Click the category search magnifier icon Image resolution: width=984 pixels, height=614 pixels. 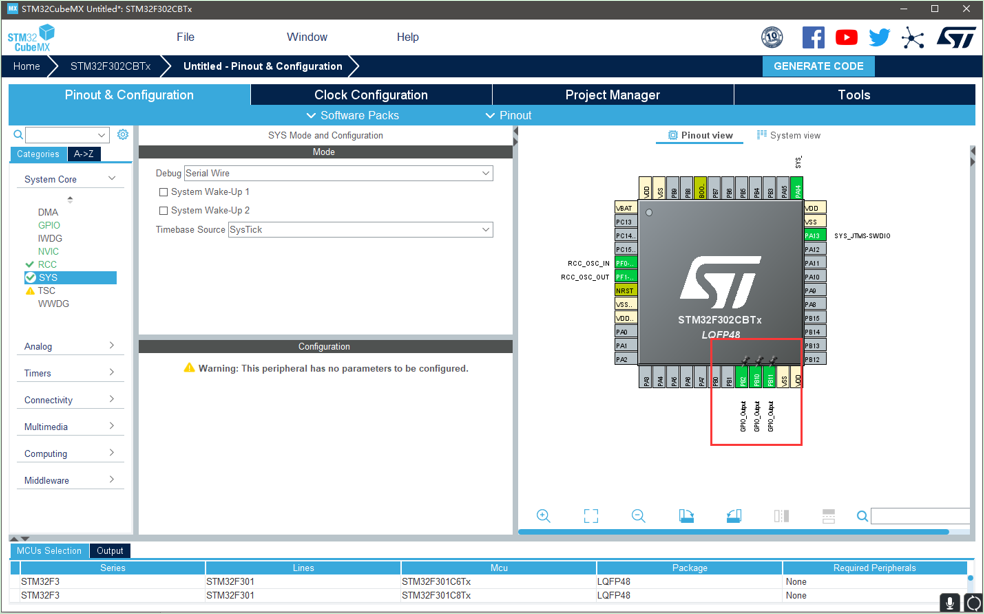(x=18, y=134)
